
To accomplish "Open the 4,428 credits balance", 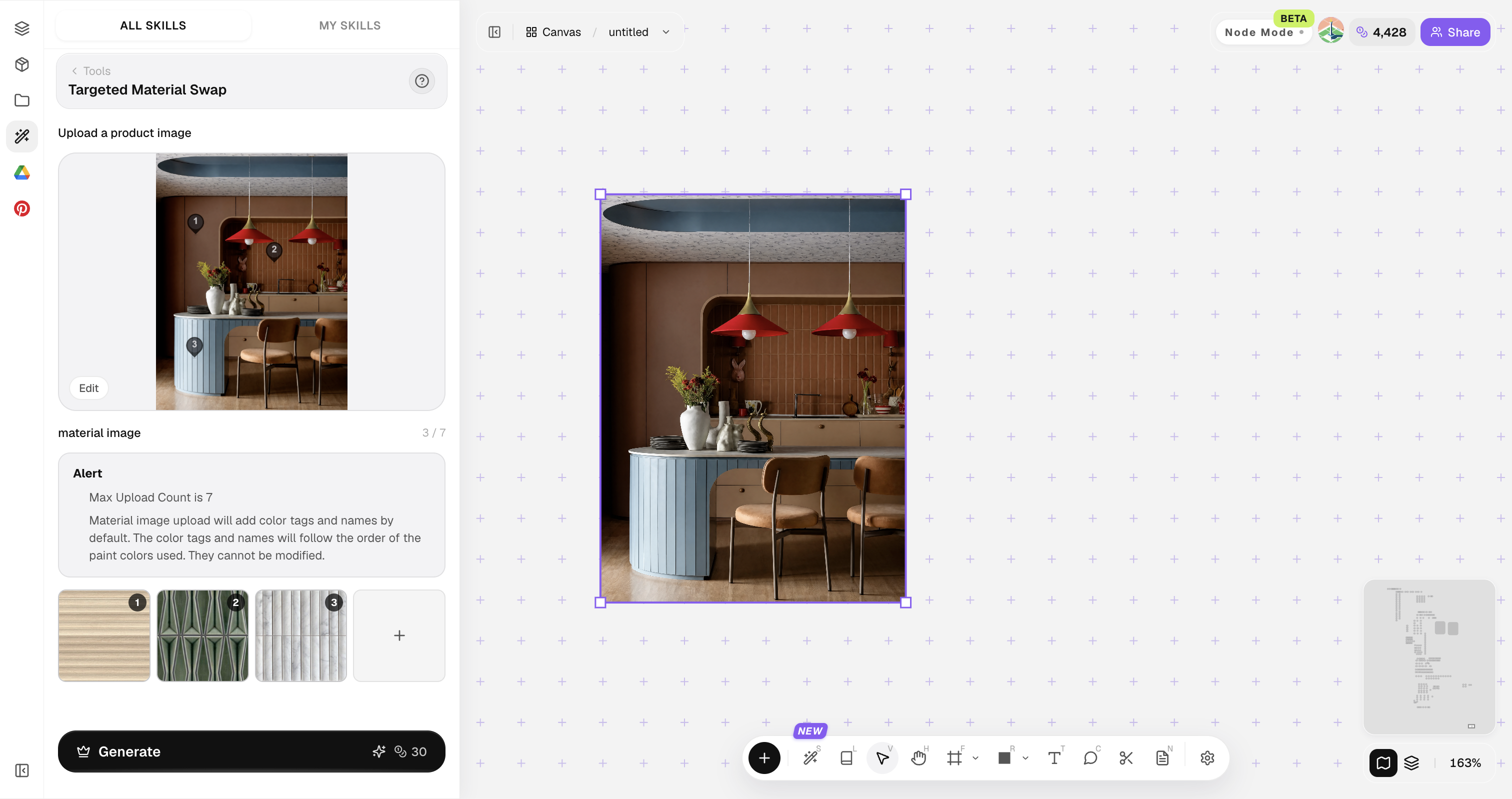I will (1381, 32).
